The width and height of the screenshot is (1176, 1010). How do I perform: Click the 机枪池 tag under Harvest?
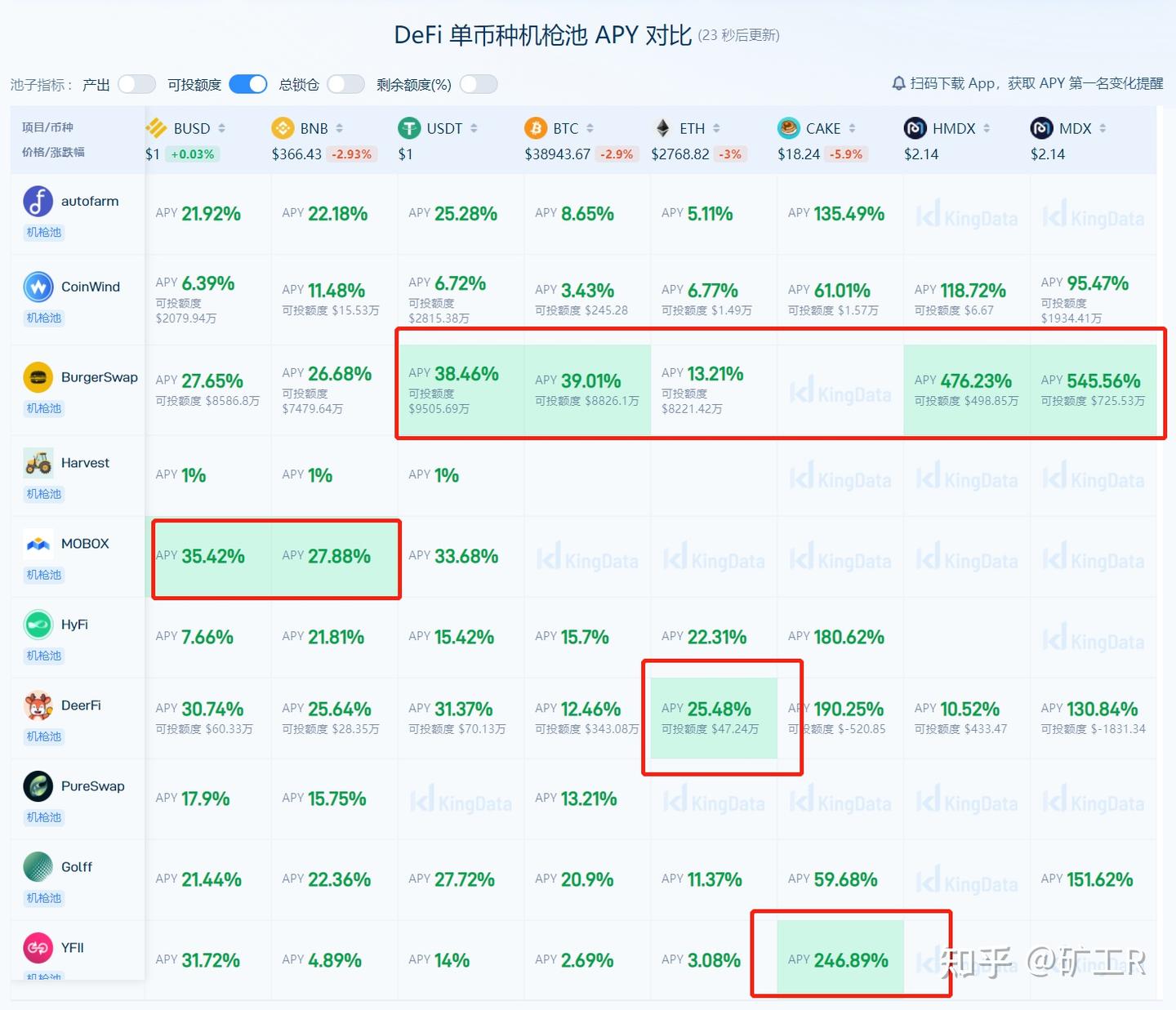[44, 494]
